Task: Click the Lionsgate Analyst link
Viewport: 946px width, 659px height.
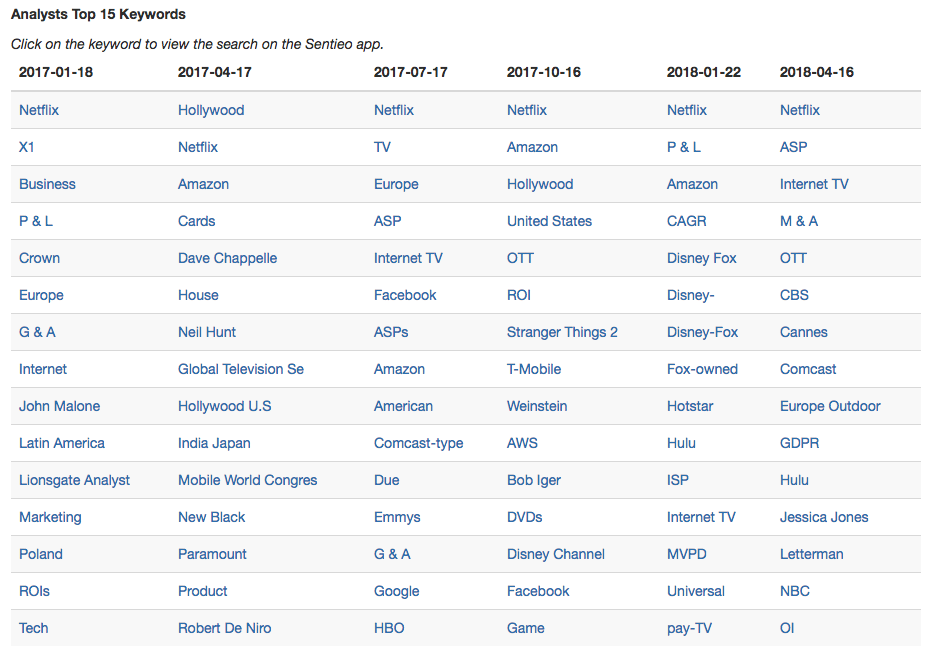Action: [75, 480]
